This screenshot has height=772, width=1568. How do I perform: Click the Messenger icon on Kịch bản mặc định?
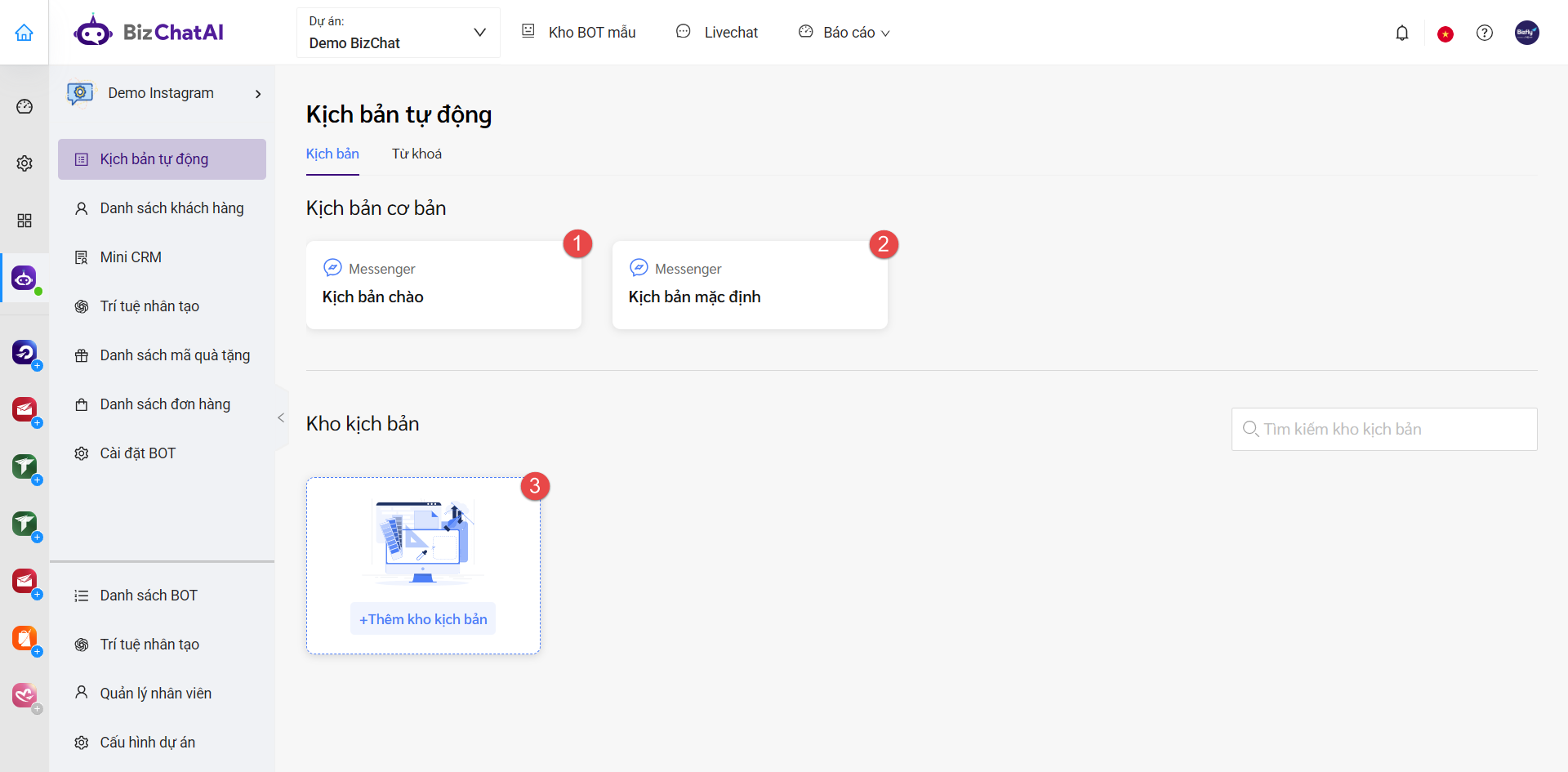pyautogui.click(x=639, y=268)
